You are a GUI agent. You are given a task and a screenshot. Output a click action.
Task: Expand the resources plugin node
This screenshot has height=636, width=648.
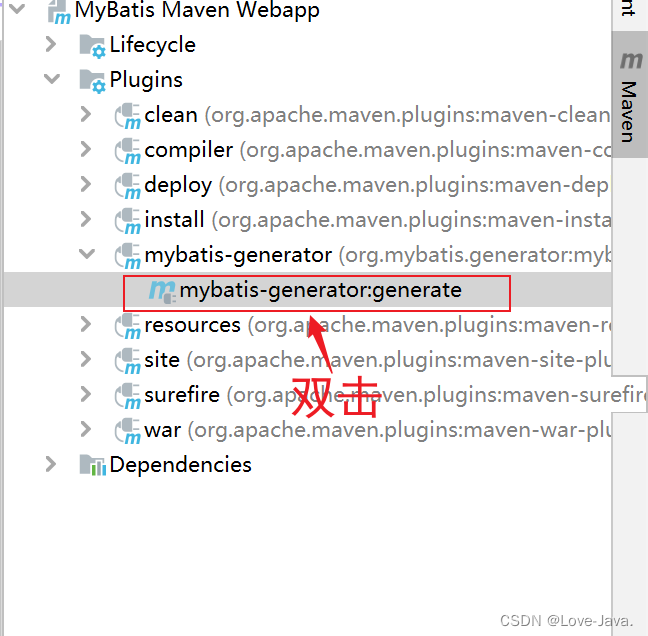(x=86, y=324)
